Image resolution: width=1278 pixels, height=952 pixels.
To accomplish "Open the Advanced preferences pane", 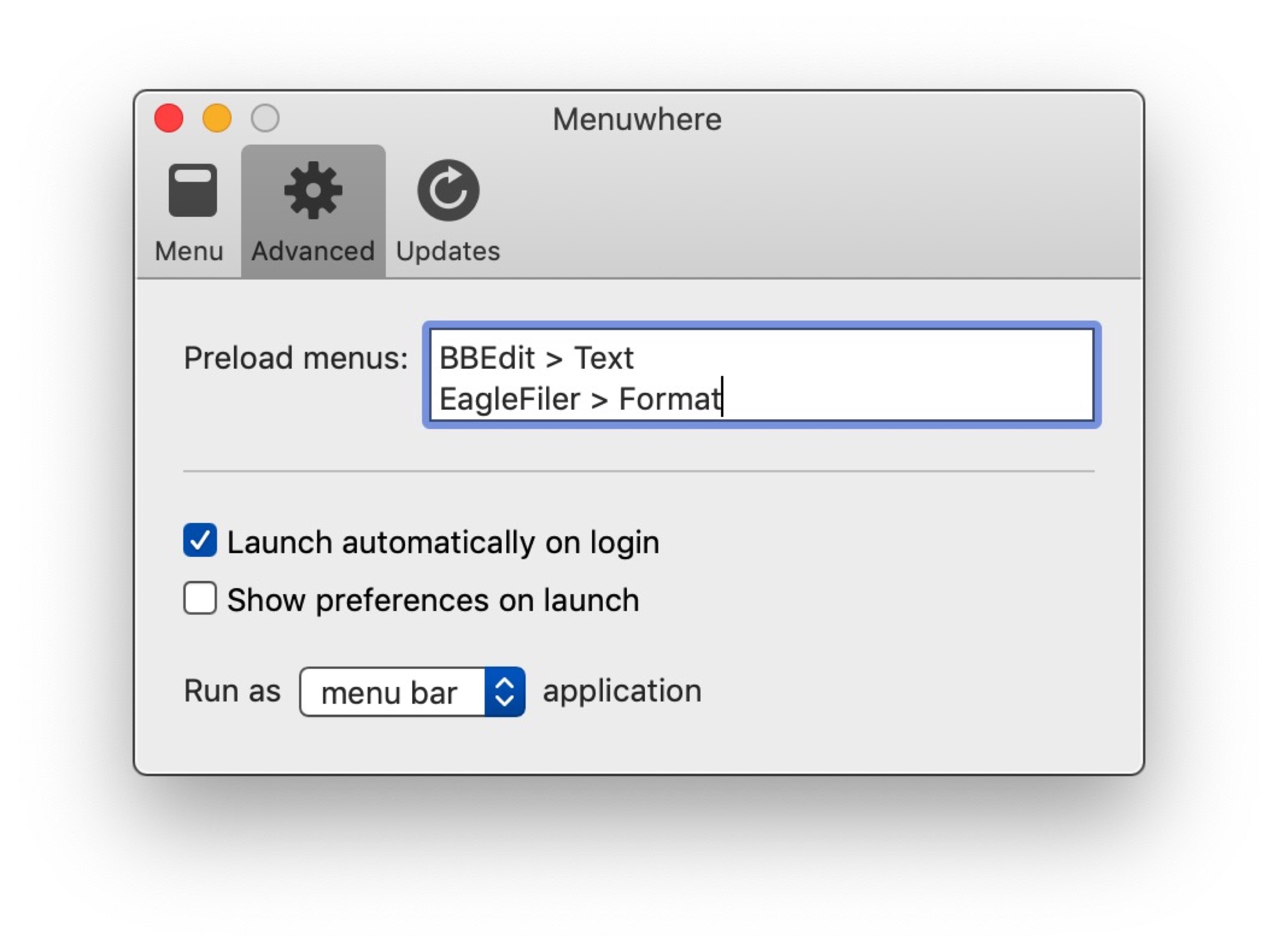I will point(311,208).
